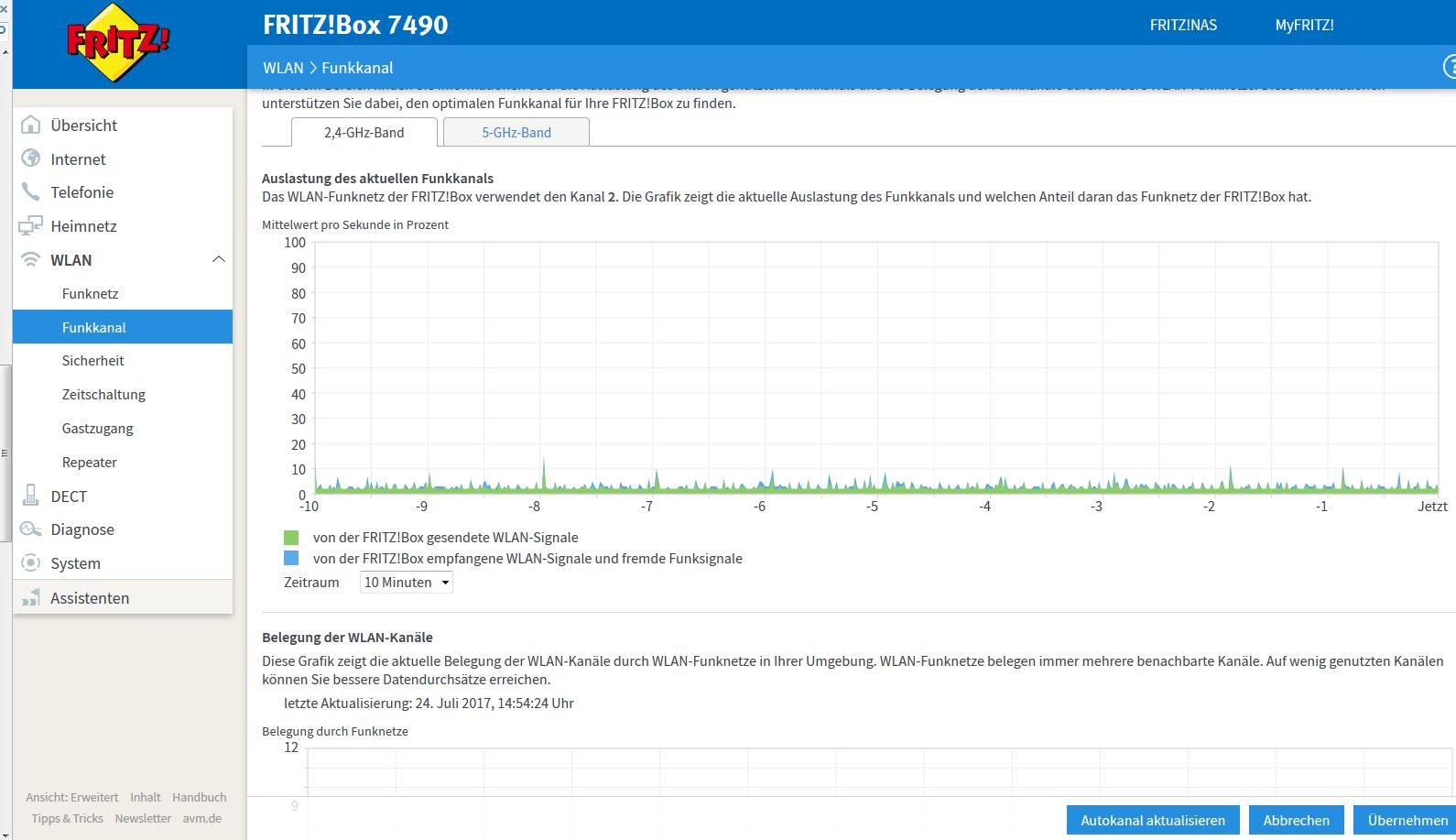Click the Tipps & Tricks link
Image resolution: width=1456 pixels, height=840 pixels.
[x=67, y=818]
